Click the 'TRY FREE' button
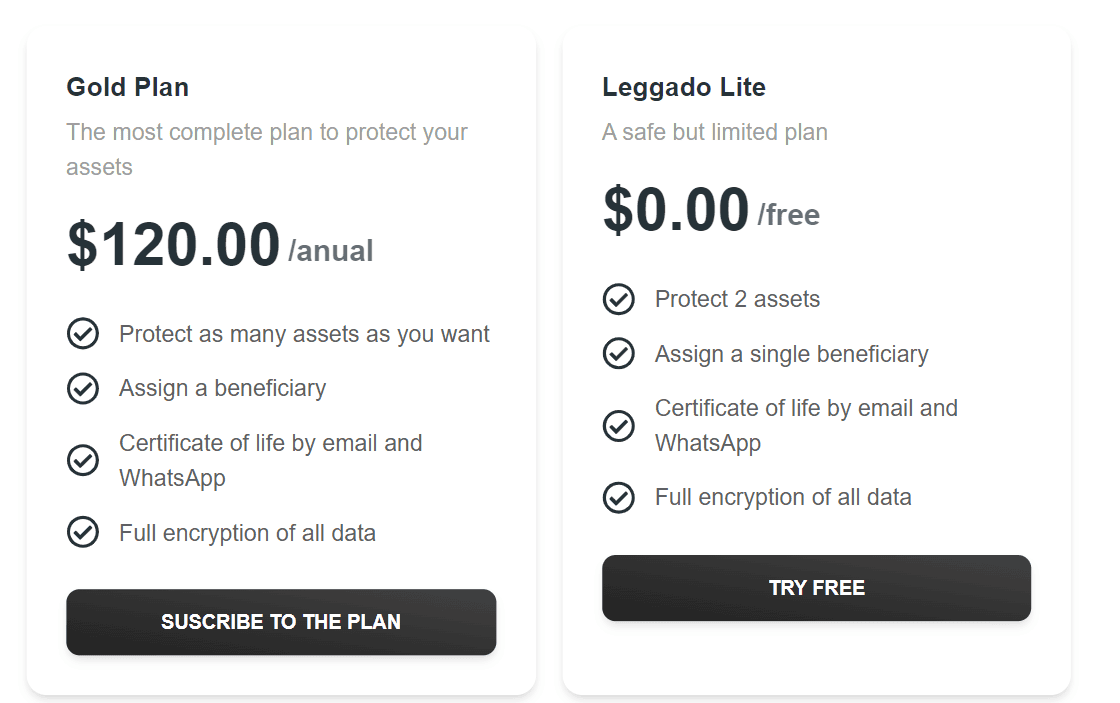Screen dimensions: 1120x703 click(816, 588)
